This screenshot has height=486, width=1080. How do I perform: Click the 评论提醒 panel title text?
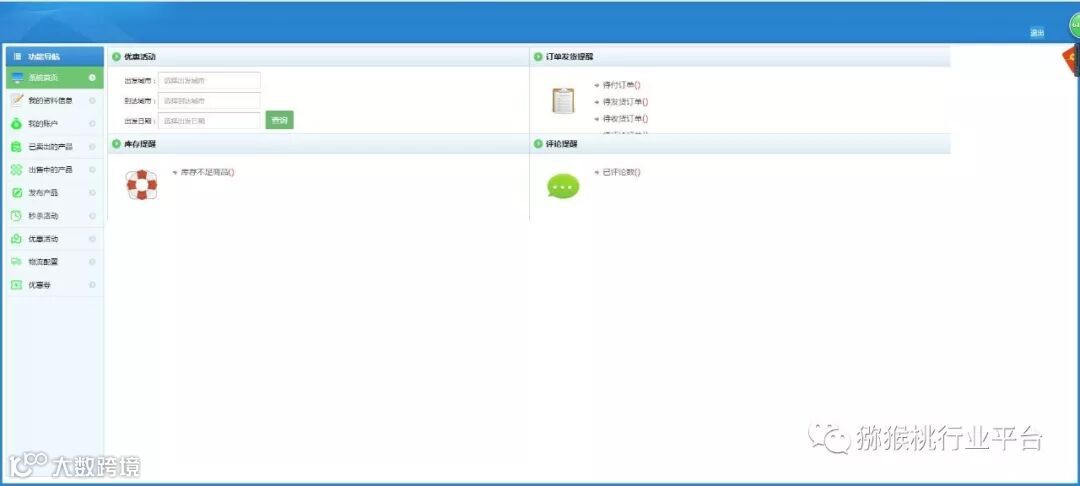(562, 144)
